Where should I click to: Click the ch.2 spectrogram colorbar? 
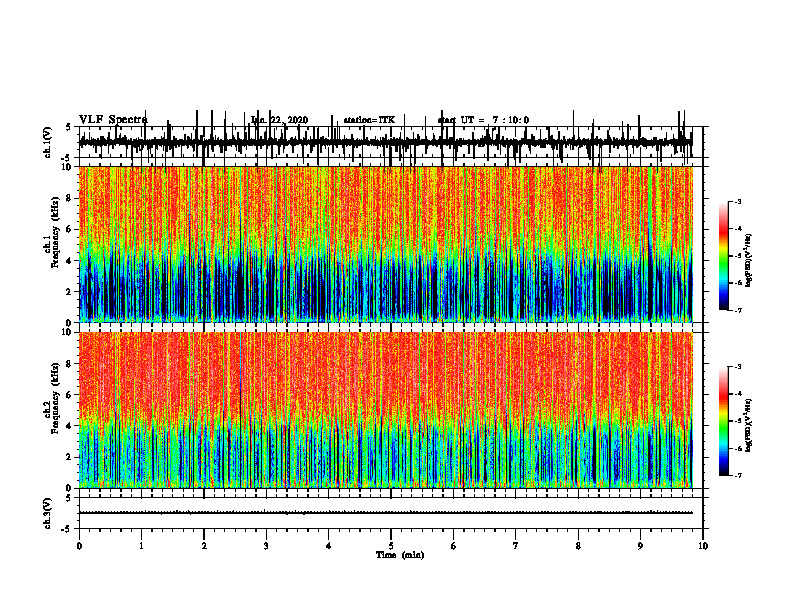[724, 421]
